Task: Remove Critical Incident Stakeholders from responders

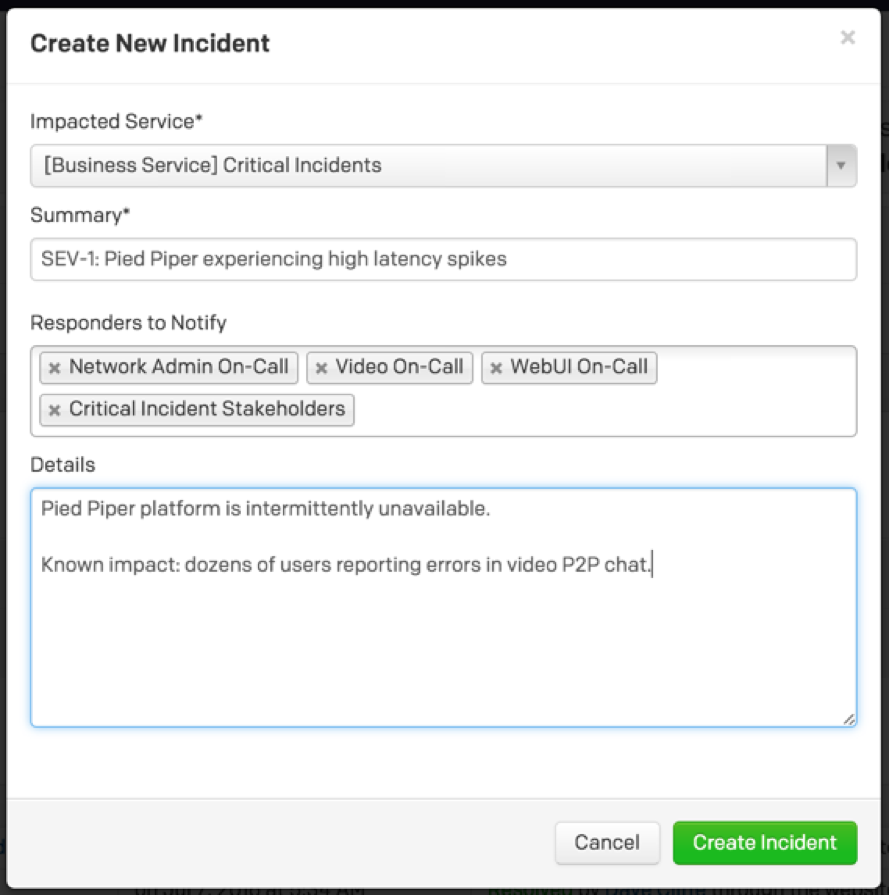Action: point(55,410)
